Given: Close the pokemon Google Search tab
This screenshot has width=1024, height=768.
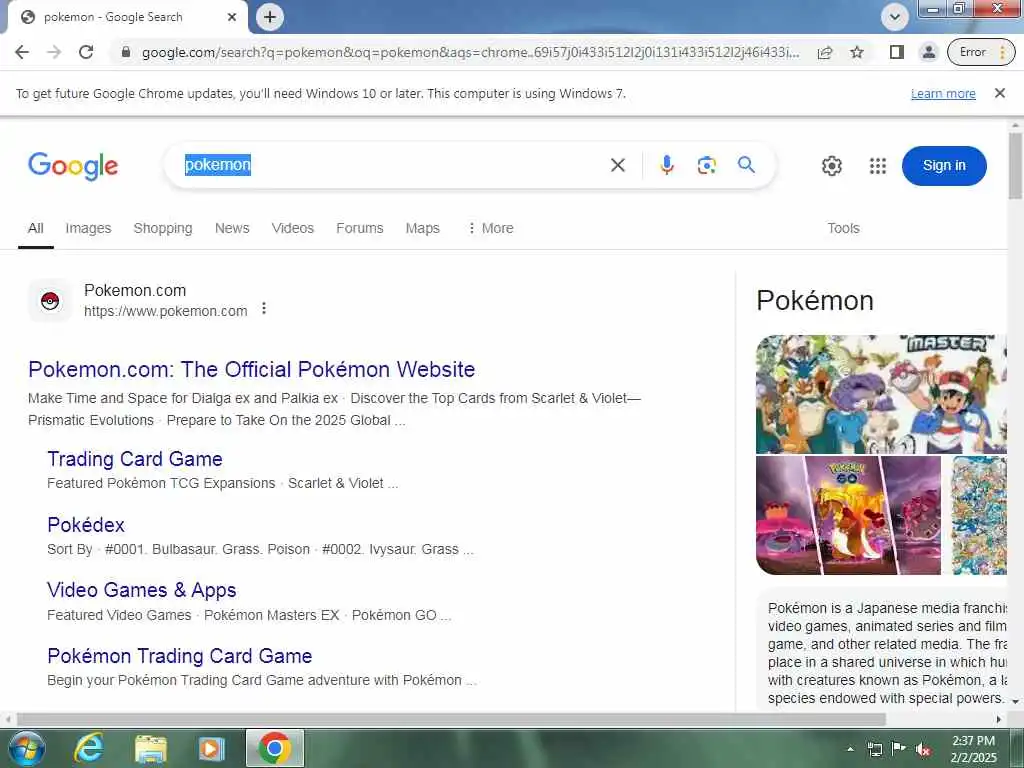Looking at the screenshot, I should point(232,17).
